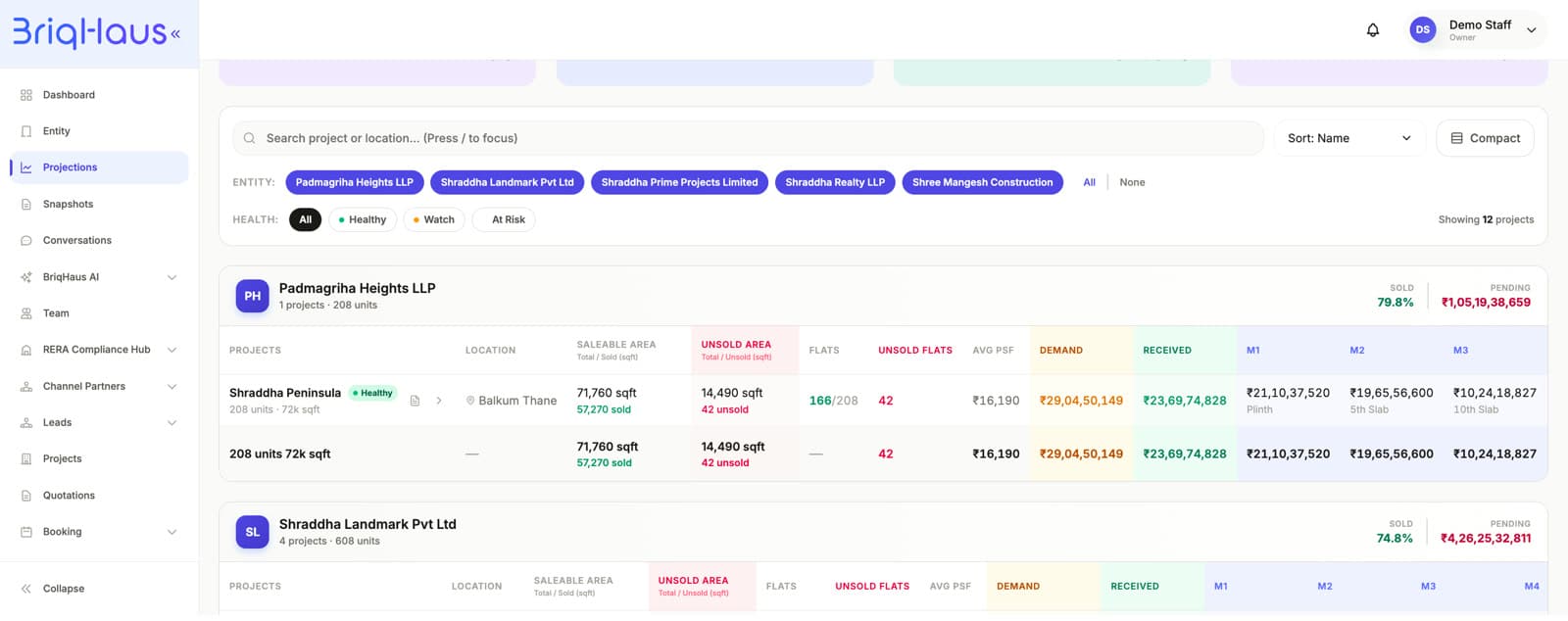Open Shraddha Peninsula document icon

point(415,401)
